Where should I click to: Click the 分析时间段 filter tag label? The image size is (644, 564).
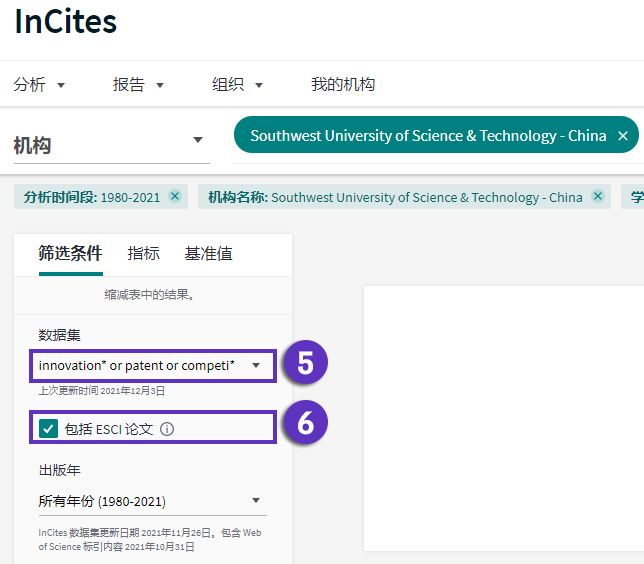pos(60,197)
